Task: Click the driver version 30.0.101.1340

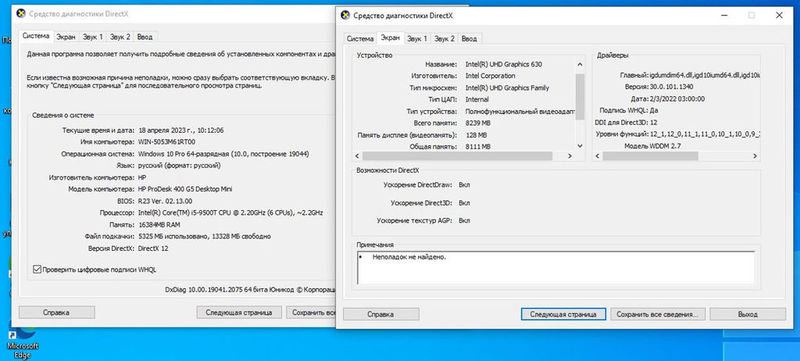Action: pyautogui.click(x=671, y=87)
